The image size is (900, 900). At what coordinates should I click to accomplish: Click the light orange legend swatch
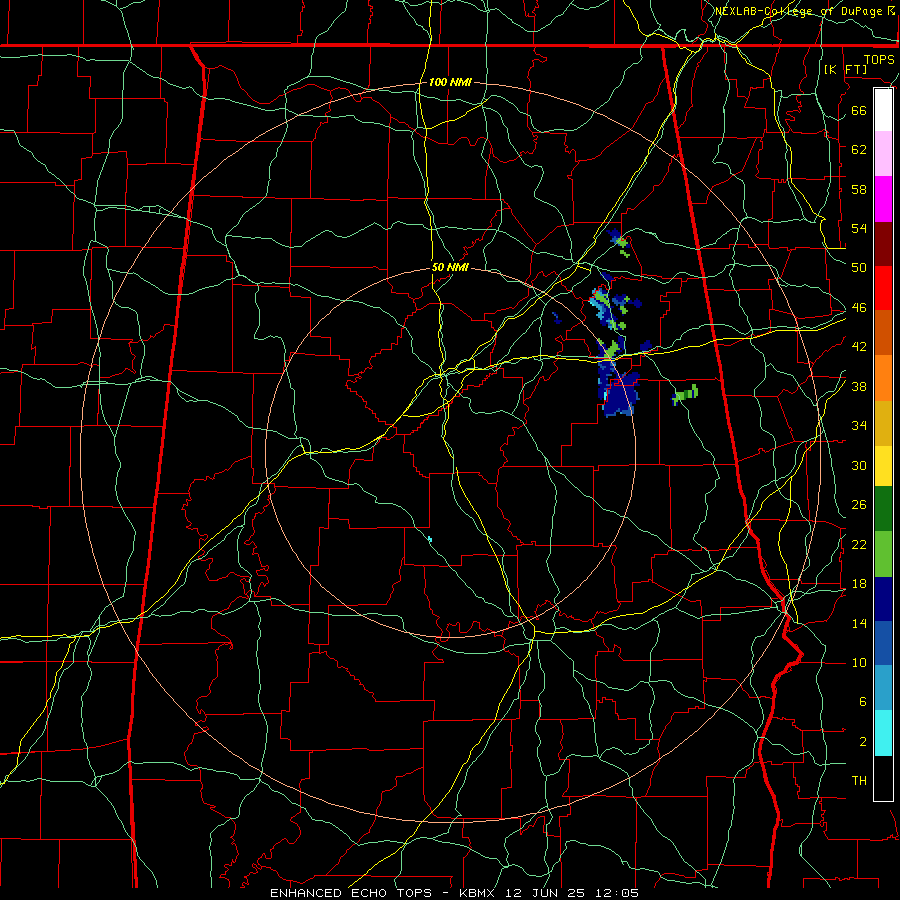click(x=883, y=378)
